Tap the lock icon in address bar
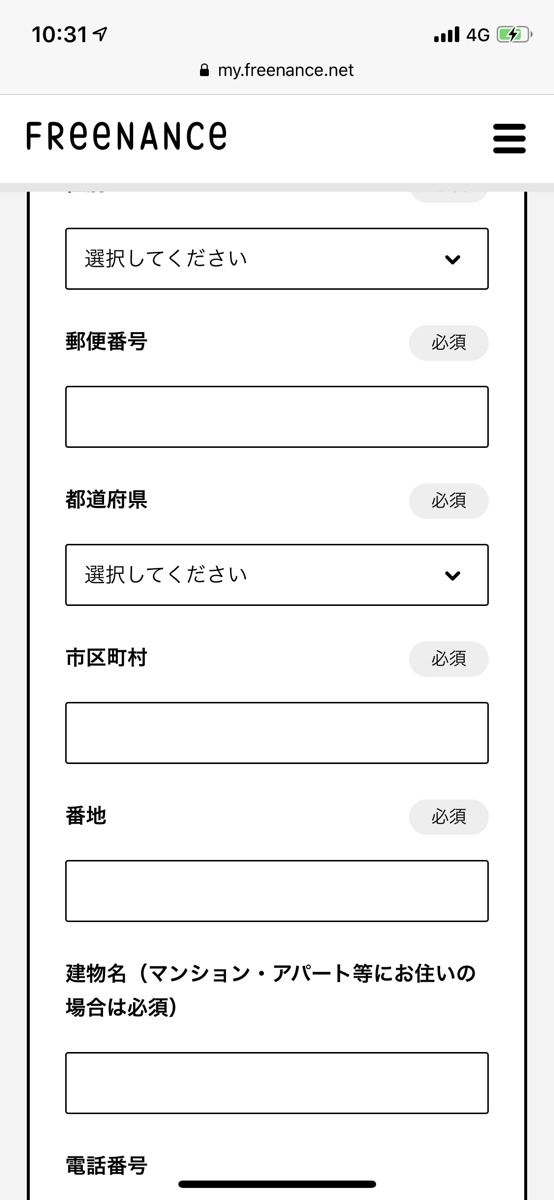This screenshot has width=554, height=1200. coord(205,71)
